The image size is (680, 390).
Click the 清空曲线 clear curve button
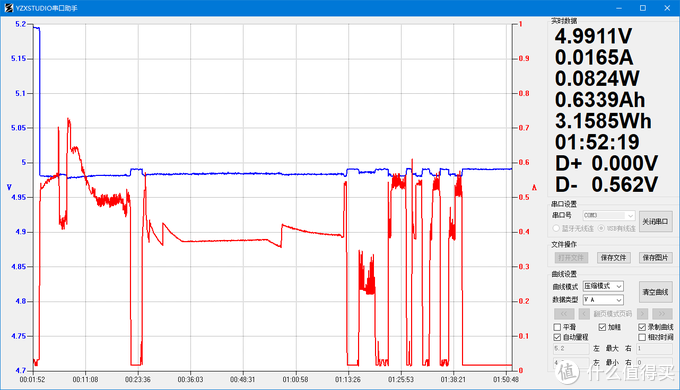[x=655, y=292]
